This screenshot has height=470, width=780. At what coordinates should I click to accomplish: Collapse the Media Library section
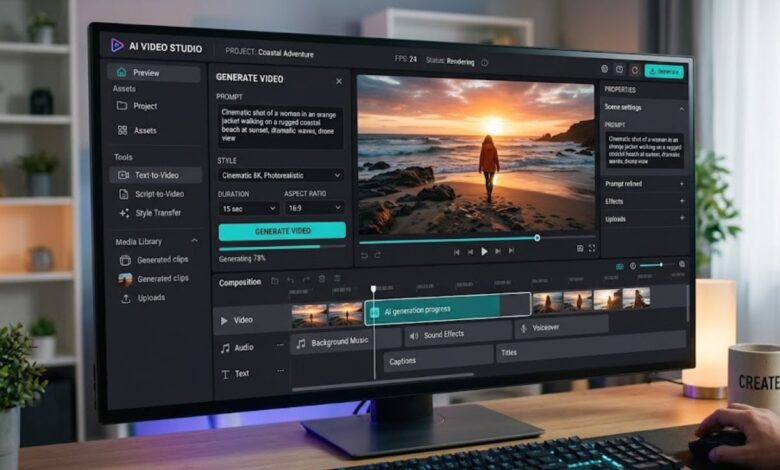click(194, 241)
